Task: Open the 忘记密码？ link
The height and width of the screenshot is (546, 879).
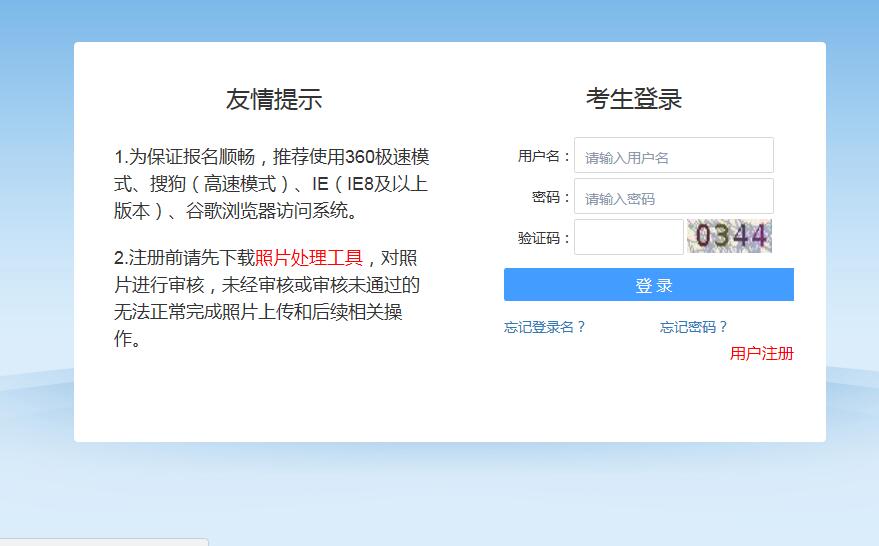Action: pos(694,327)
